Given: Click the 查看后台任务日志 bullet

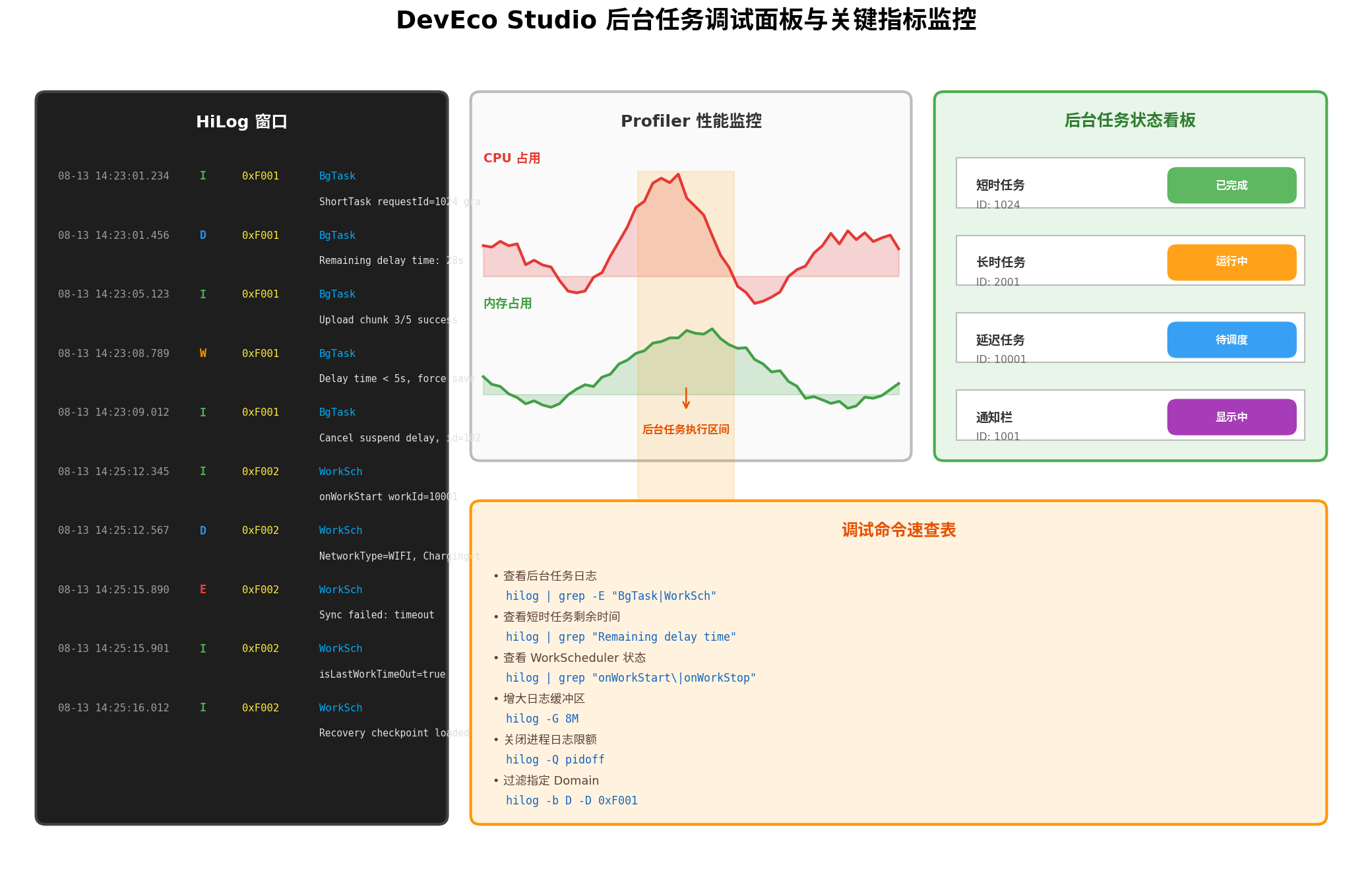Looking at the screenshot, I should 545,576.
